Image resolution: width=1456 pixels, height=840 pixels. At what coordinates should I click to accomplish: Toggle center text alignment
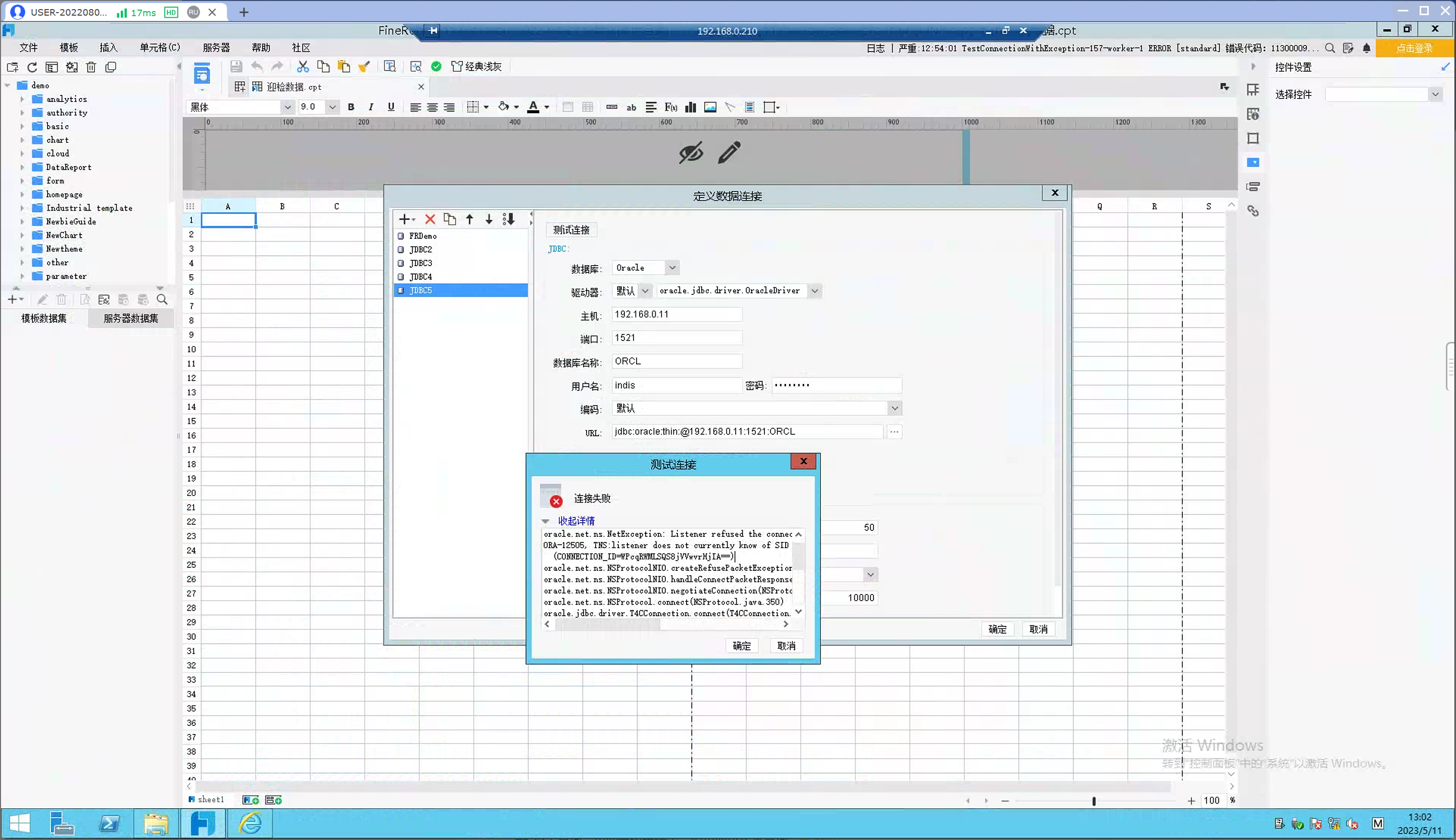432,107
